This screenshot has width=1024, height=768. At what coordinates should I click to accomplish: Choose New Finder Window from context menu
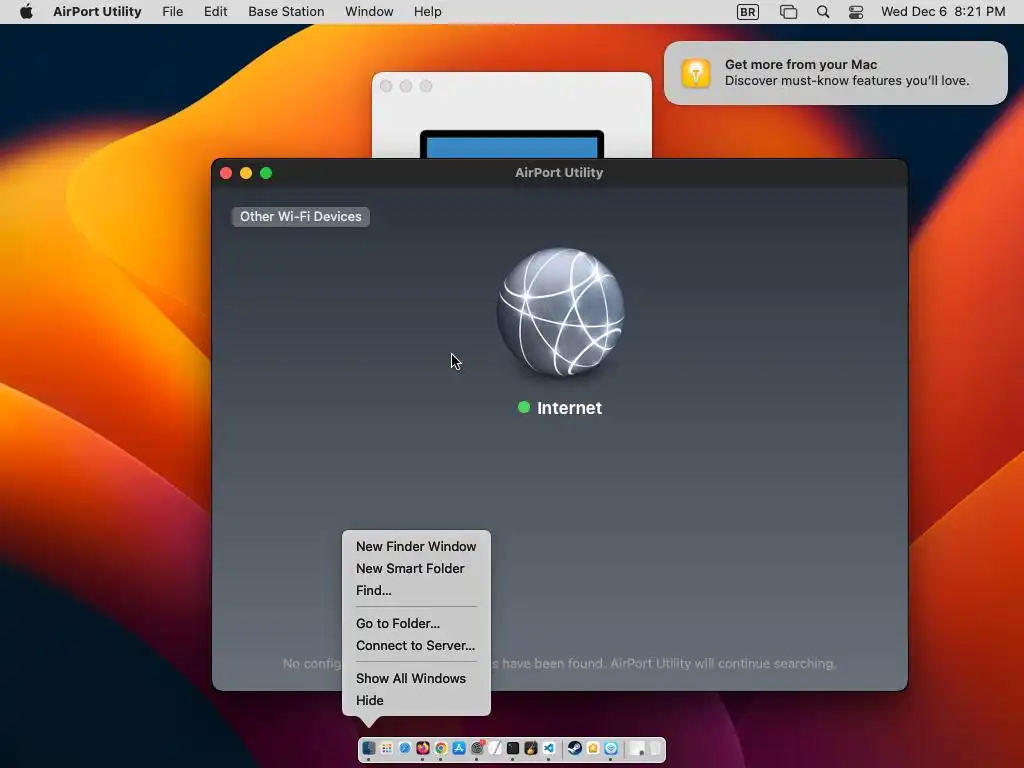coord(416,546)
